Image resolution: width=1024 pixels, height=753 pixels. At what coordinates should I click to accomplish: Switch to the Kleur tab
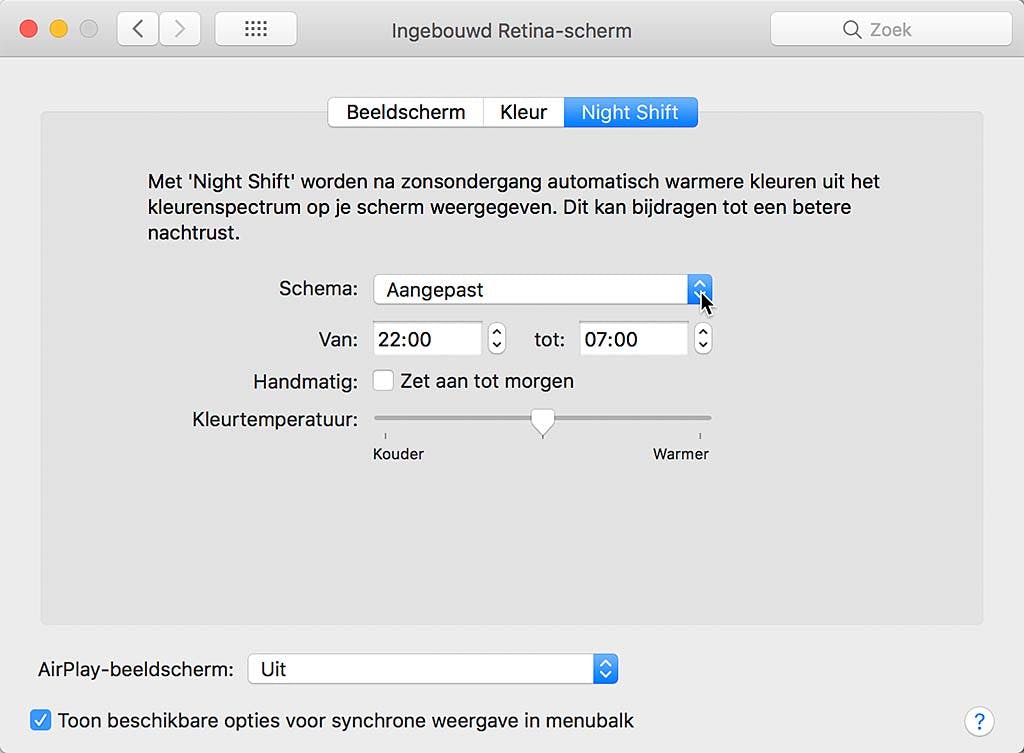(x=524, y=112)
